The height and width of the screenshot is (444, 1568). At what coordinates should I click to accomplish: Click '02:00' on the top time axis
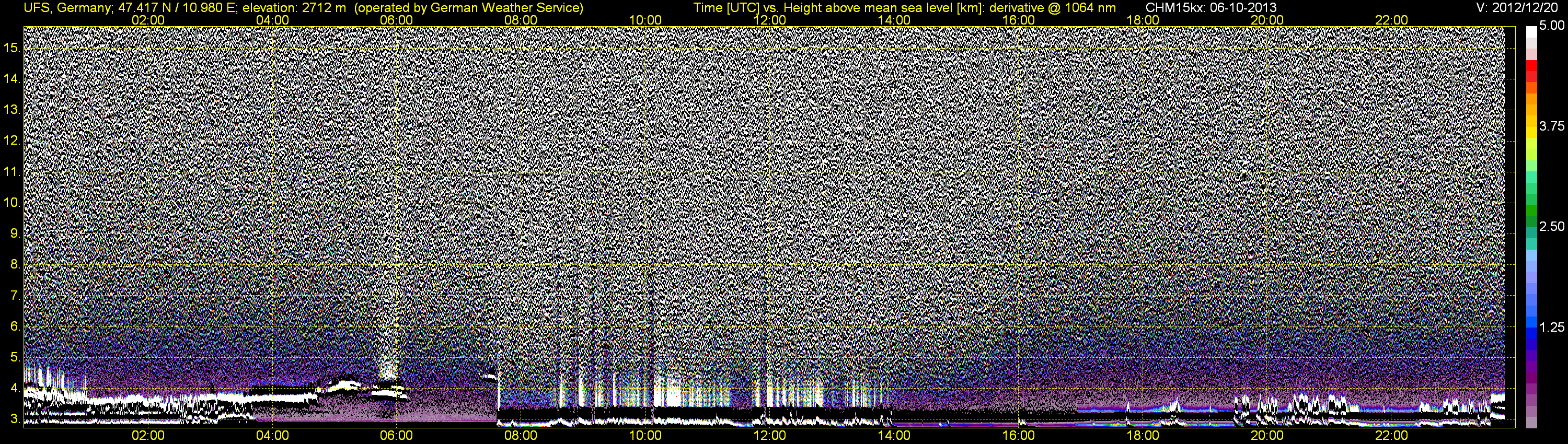pos(148,20)
